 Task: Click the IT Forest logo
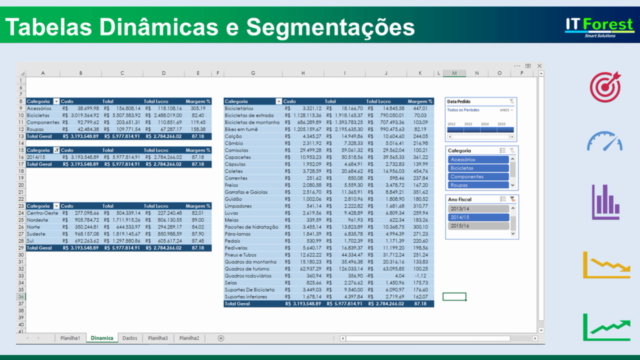(x=599, y=27)
